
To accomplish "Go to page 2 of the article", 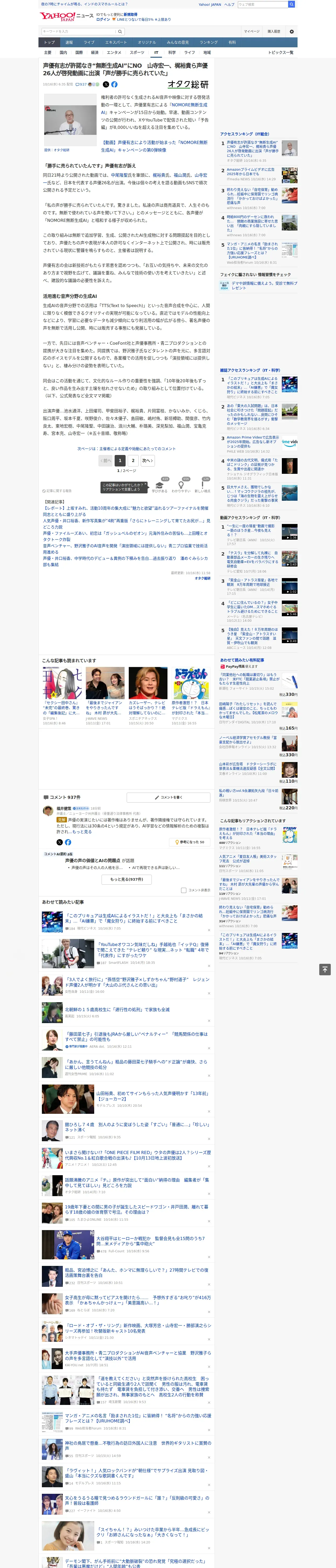I will [133, 461].
